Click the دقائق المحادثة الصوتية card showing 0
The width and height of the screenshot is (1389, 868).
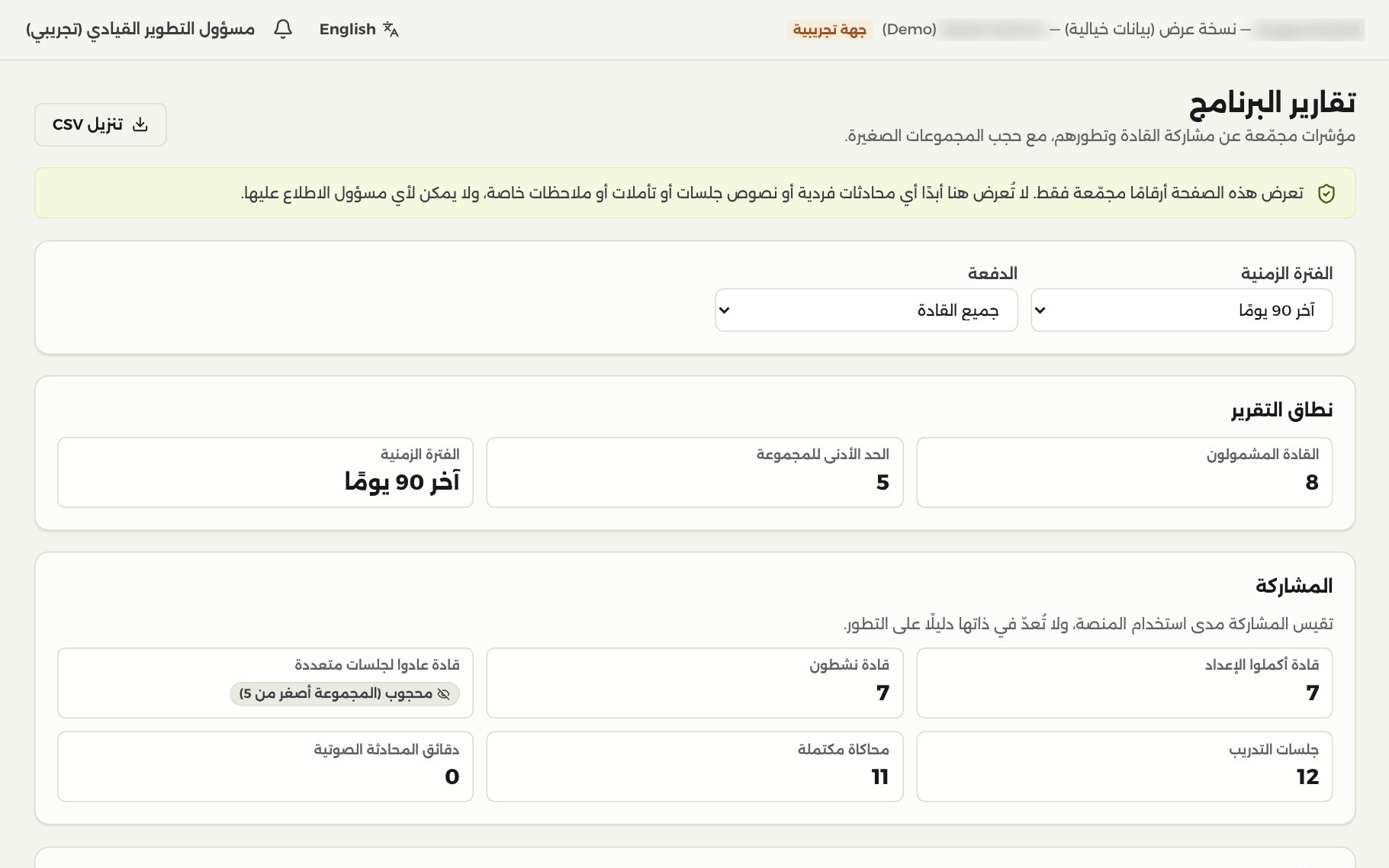click(x=265, y=767)
